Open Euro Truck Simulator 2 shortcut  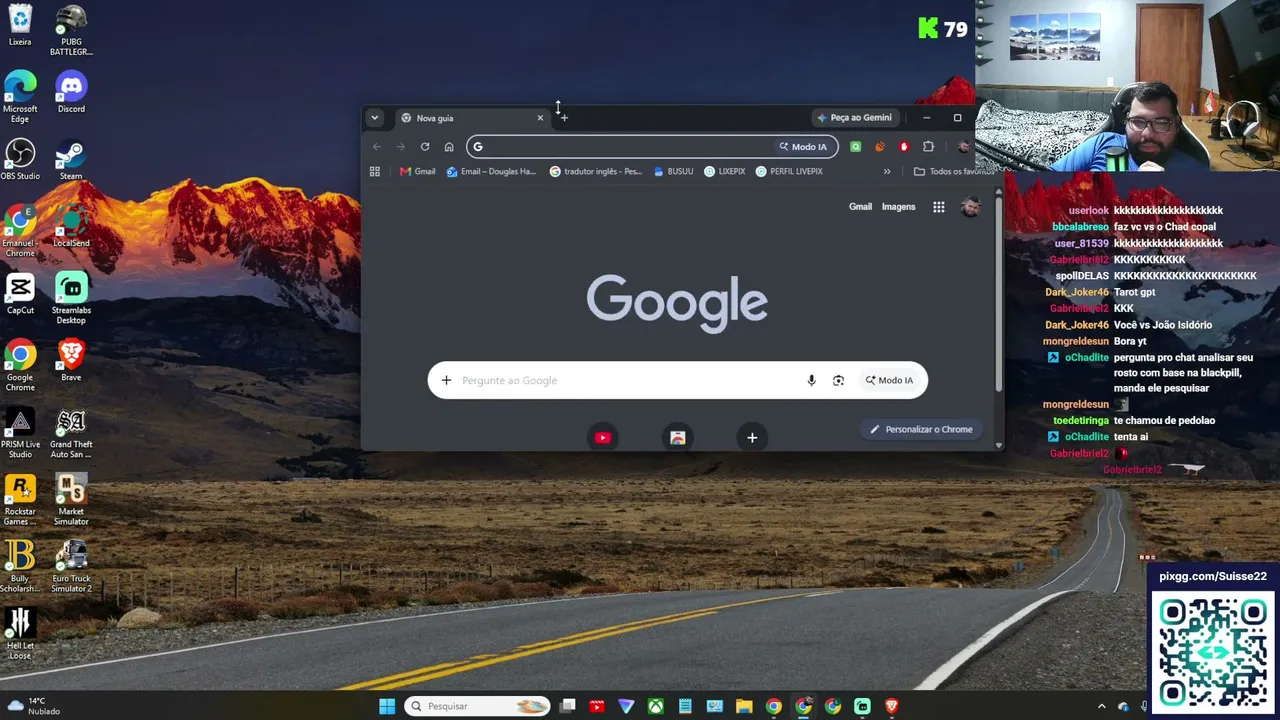[71, 566]
